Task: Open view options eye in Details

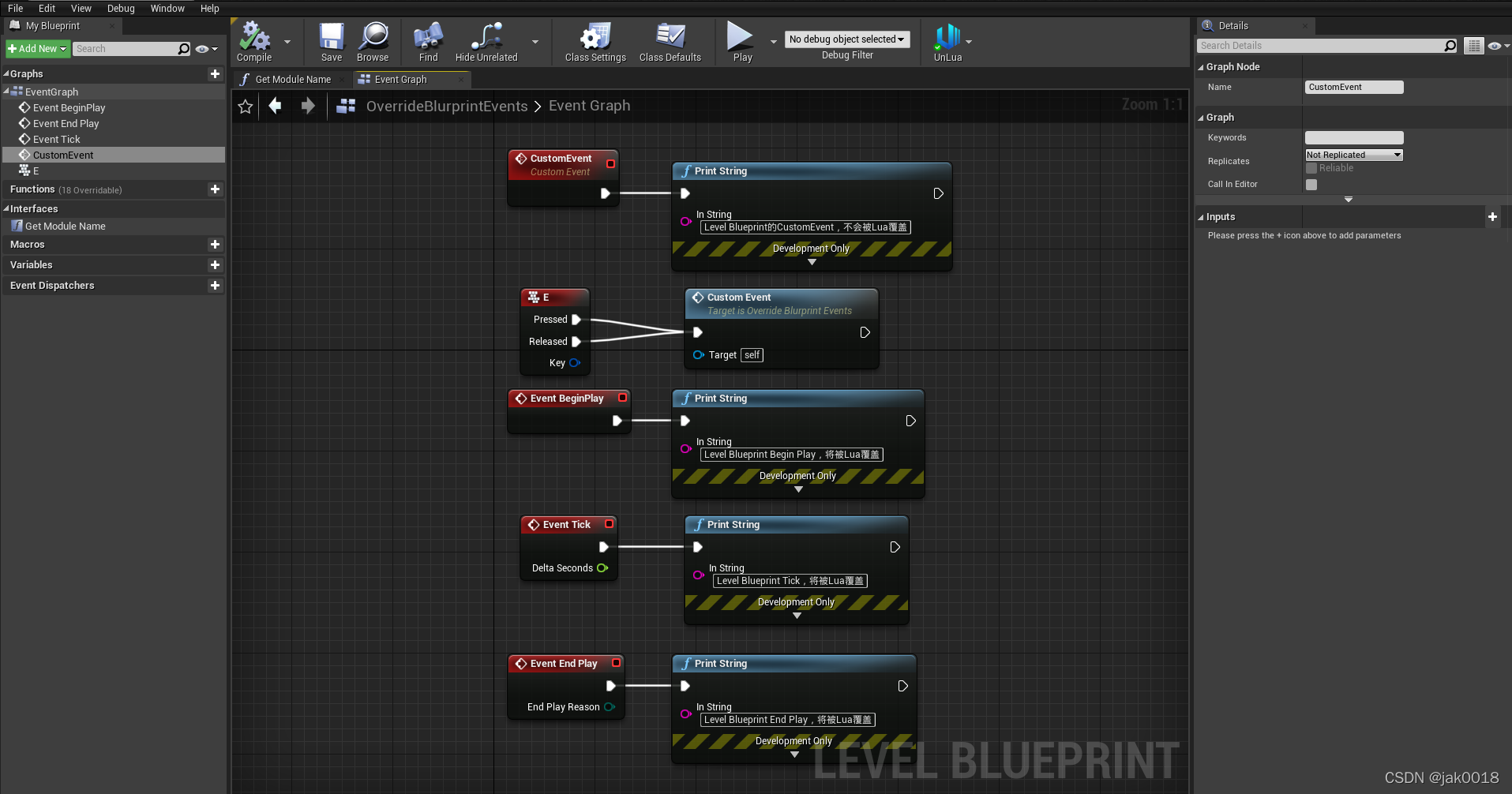Action: [1498, 46]
